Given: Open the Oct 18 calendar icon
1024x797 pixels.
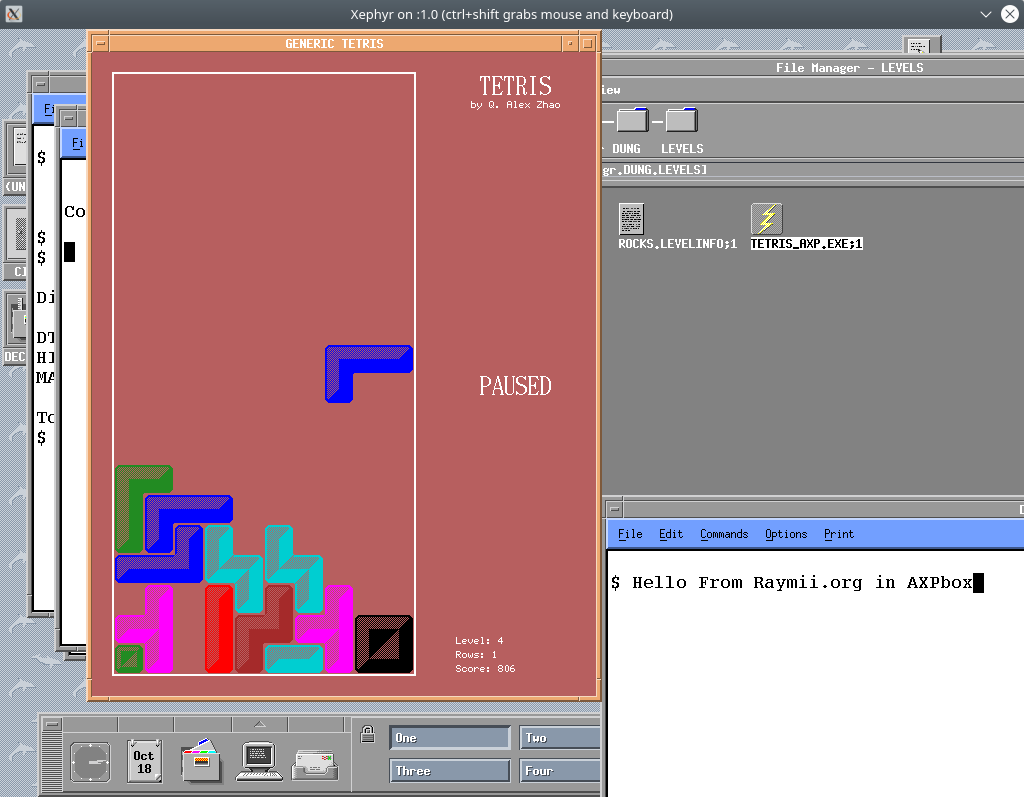Looking at the screenshot, I should click(x=143, y=760).
